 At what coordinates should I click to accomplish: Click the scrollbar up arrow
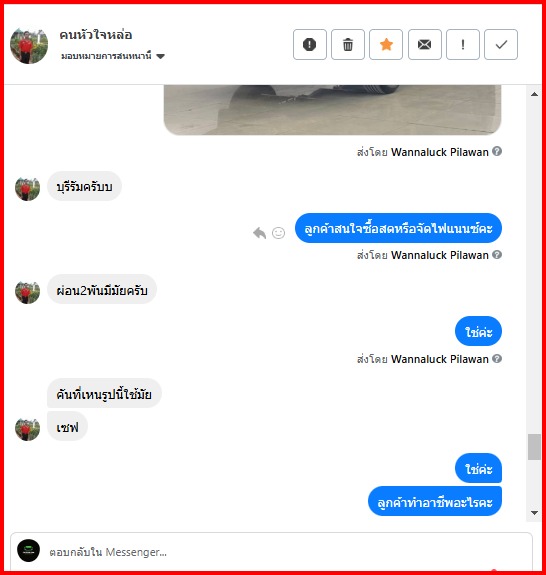coord(534,94)
